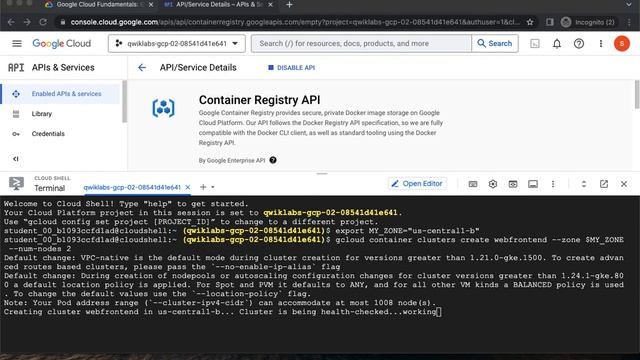Click the Container Registry API logo icon

(163, 108)
